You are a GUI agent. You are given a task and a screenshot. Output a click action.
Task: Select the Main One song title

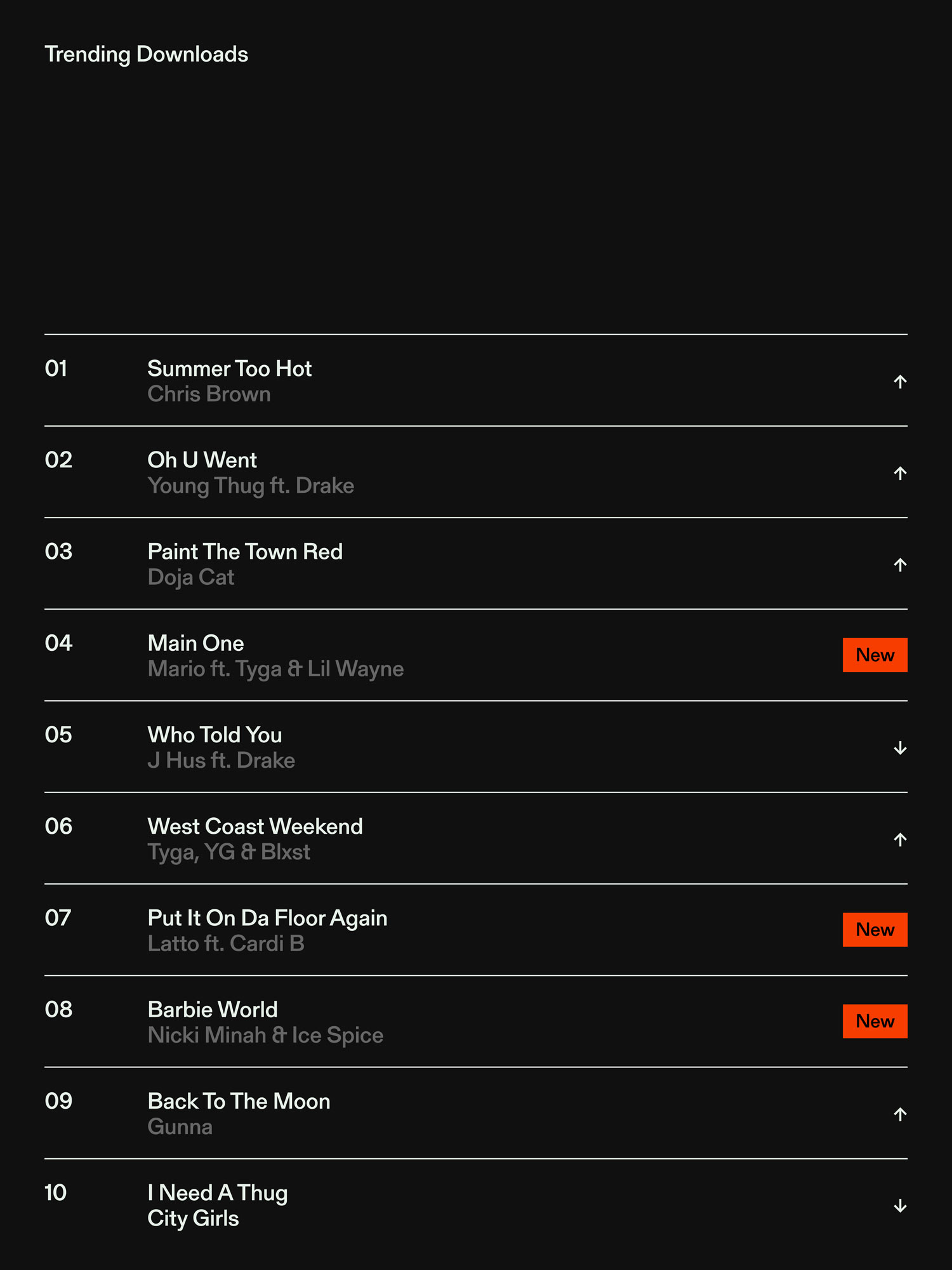click(195, 643)
